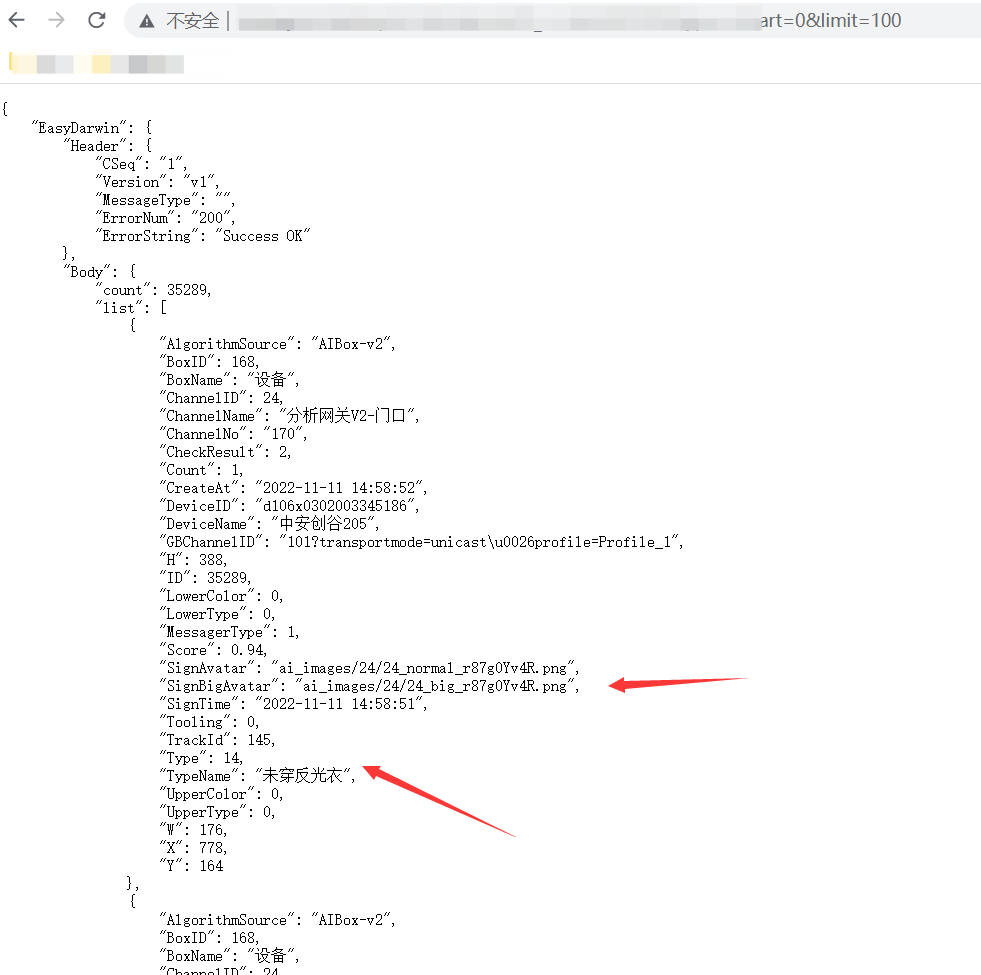The width and height of the screenshot is (981, 975).
Task: Click the "count": 35289 line
Action: 153,290
